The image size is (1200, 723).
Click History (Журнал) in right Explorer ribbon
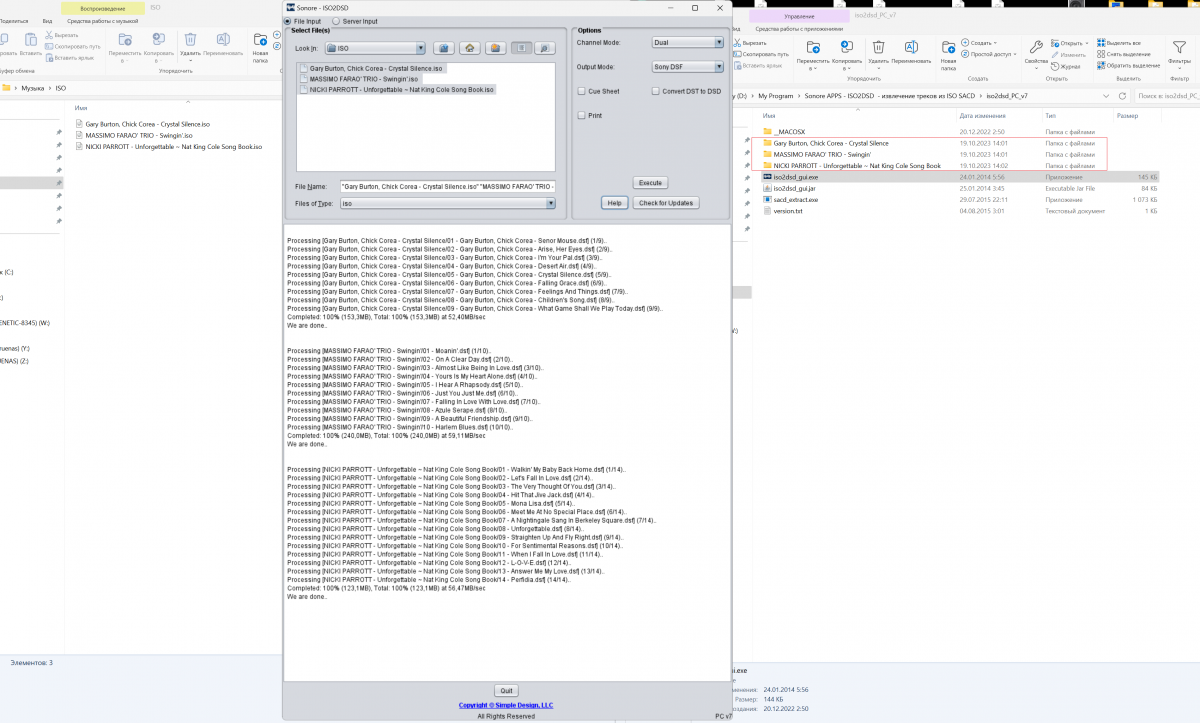pos(1065,66)
